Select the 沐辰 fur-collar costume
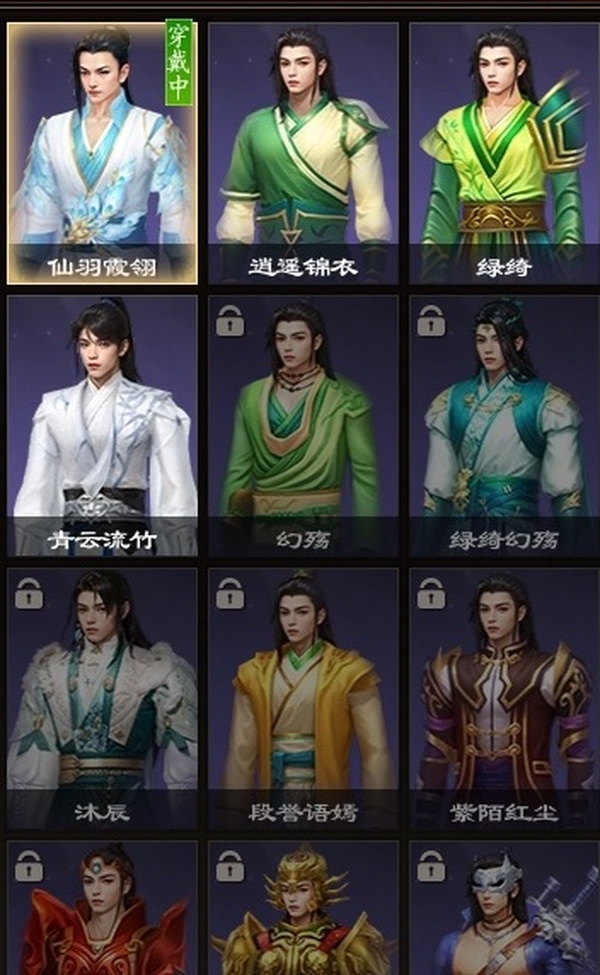This screenshot has height=975, width=600. point(103,698)
